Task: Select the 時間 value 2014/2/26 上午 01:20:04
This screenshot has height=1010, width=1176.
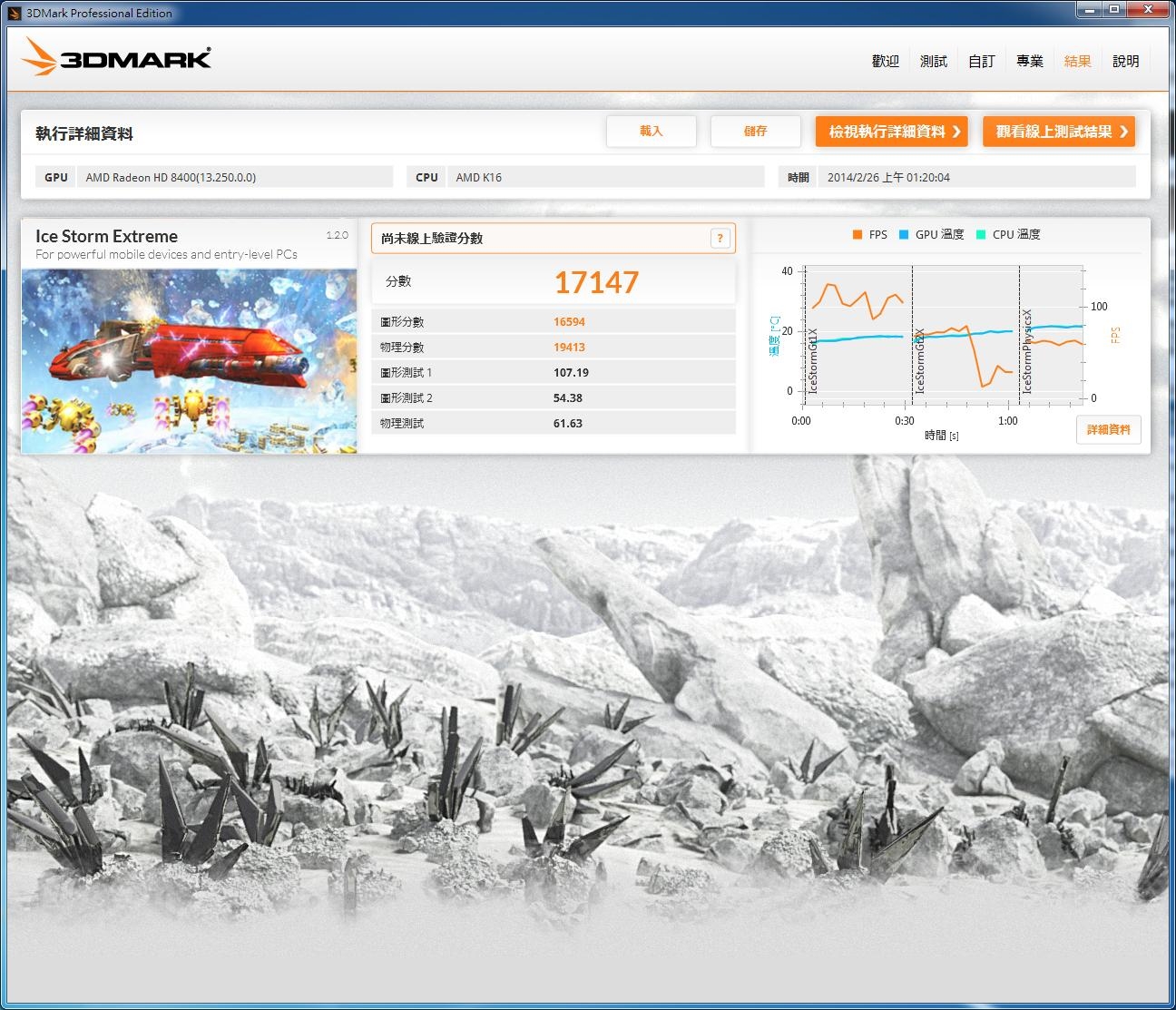Action: tap(976, 177)
